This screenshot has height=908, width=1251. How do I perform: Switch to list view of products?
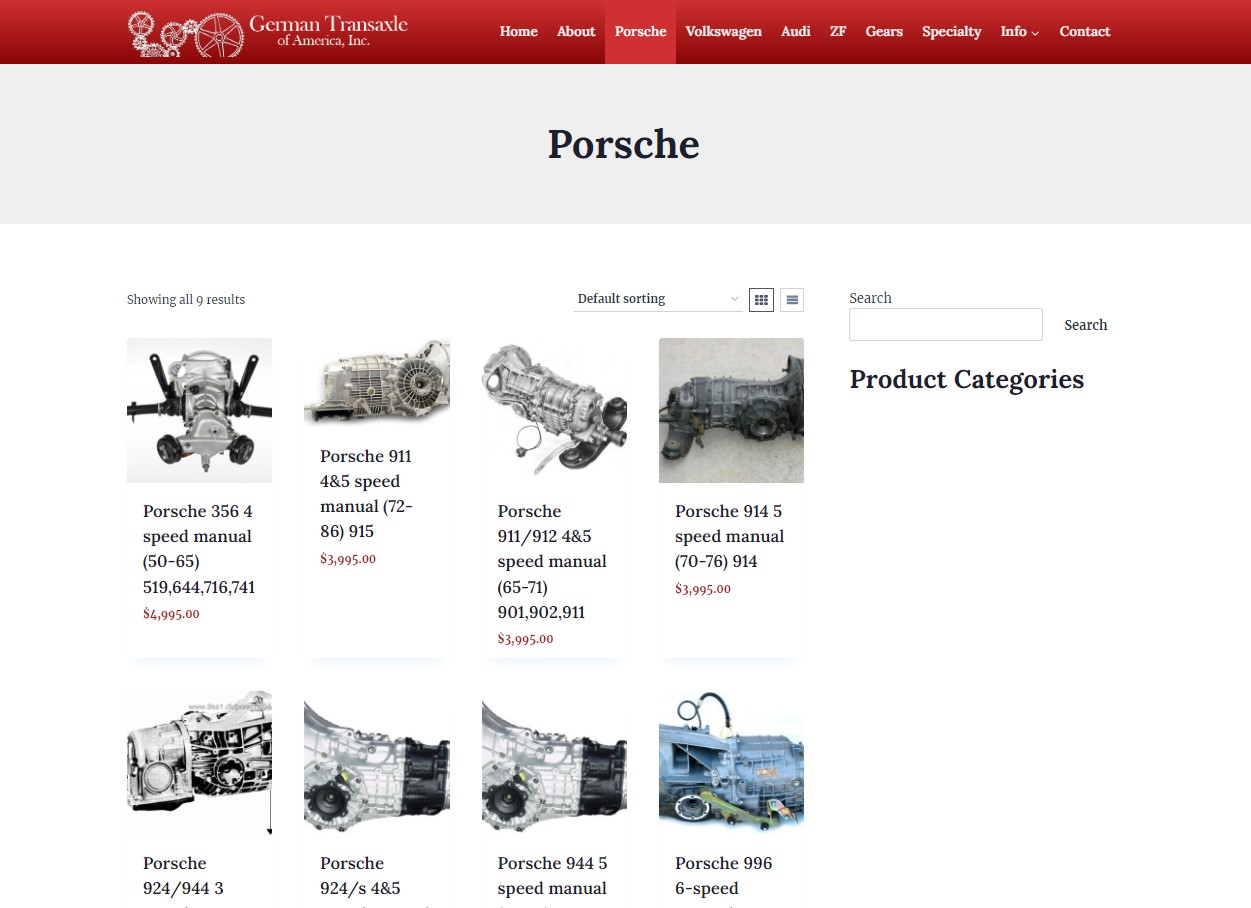point(792,299)
